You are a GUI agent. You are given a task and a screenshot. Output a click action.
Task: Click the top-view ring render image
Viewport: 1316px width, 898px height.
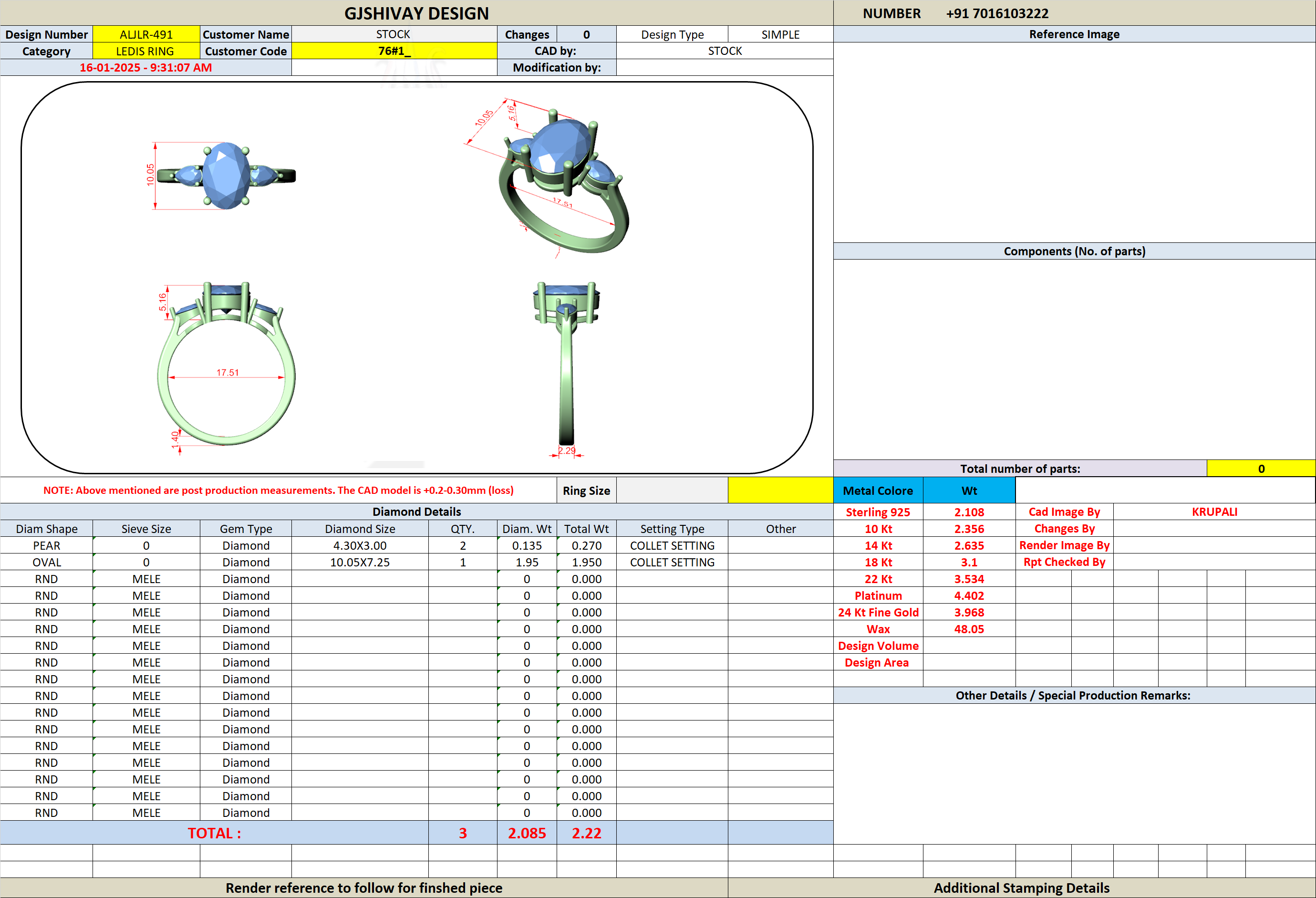coord(221,176)
